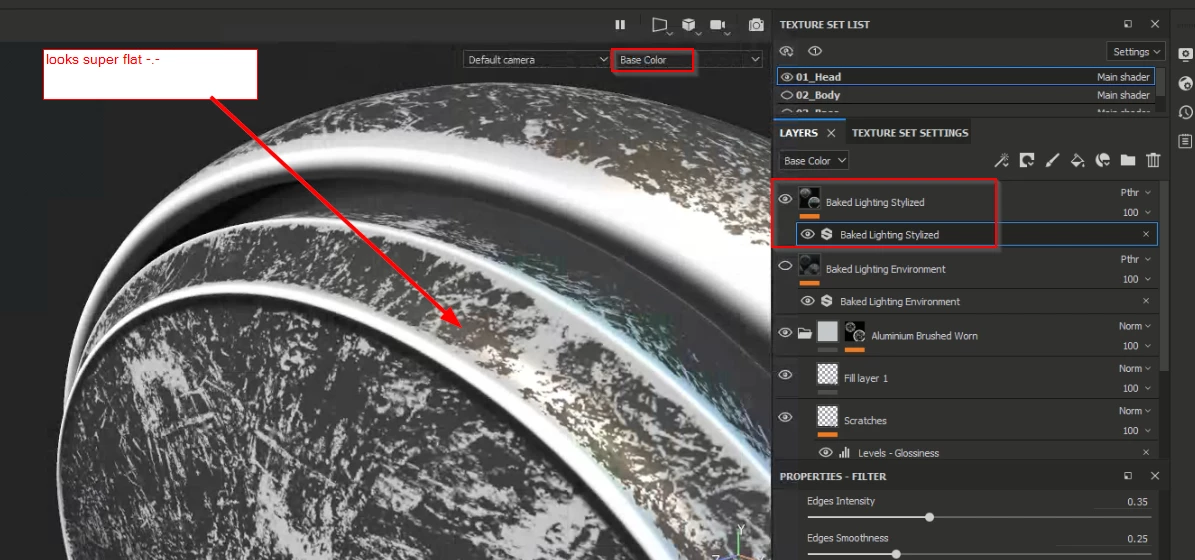Hide the Fill layer 1 layer
The height and width of the screenshot is (560, 1195).
point(785,375)
